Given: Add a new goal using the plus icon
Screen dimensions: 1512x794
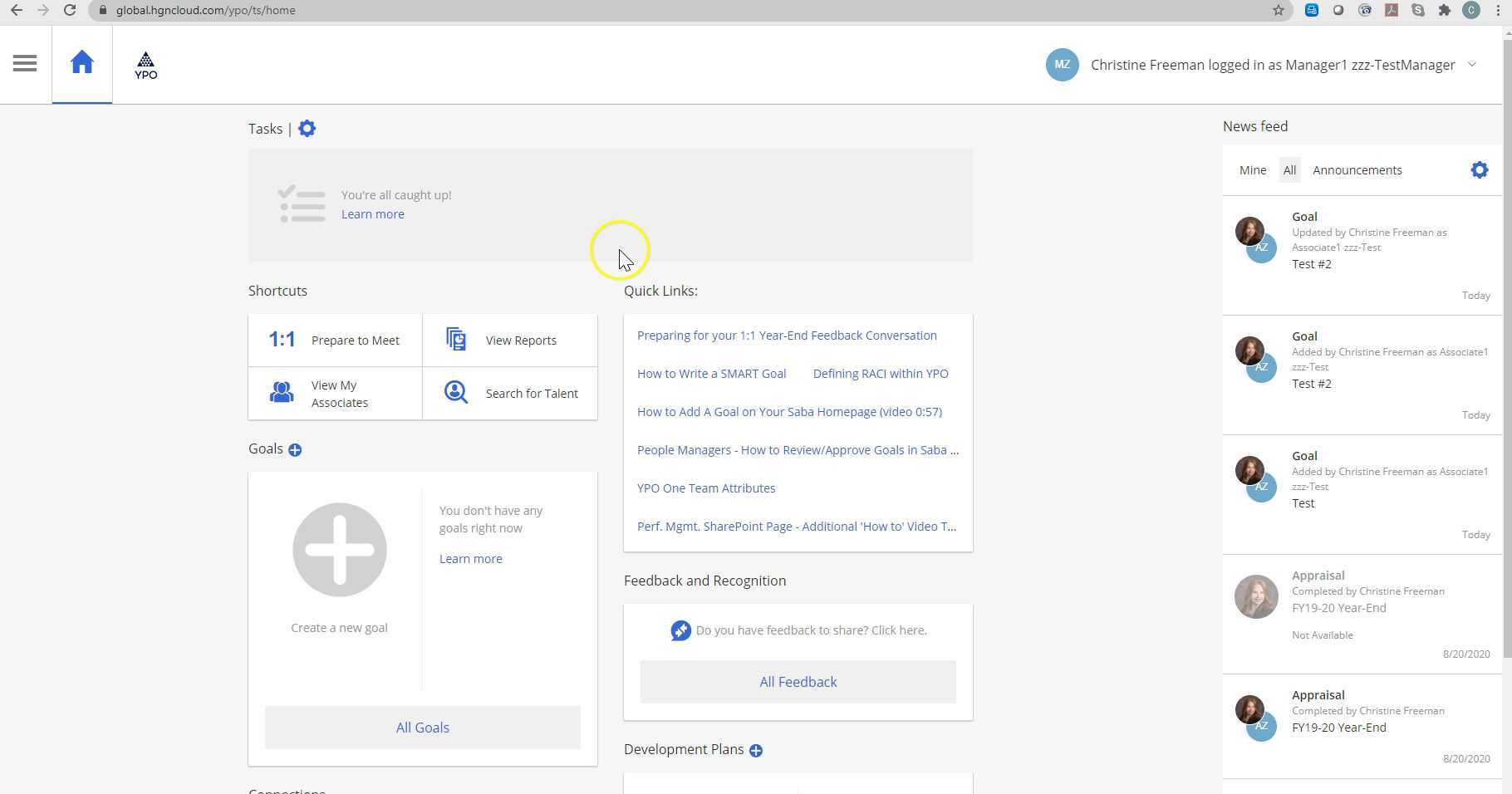Looking at the screenshot, I should click(x=295, y=449).
